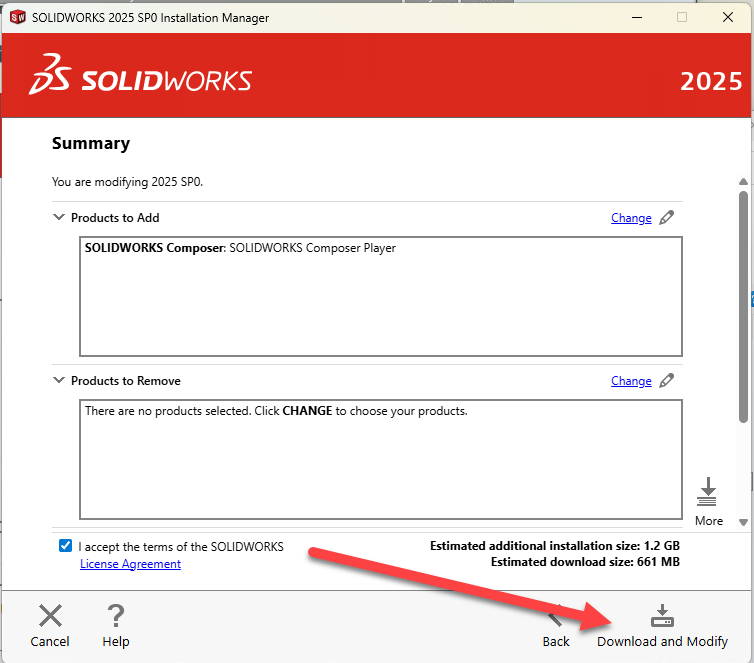Click the scrollbar up arrow
This screenshot has width=754, height=663.
743,182
